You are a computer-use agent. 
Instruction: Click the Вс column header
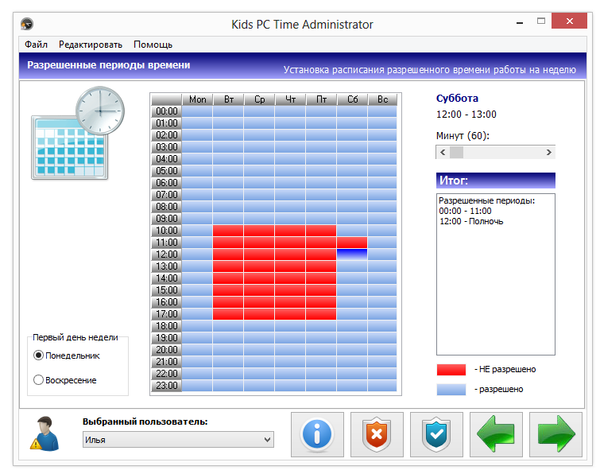tap(382, 99)
